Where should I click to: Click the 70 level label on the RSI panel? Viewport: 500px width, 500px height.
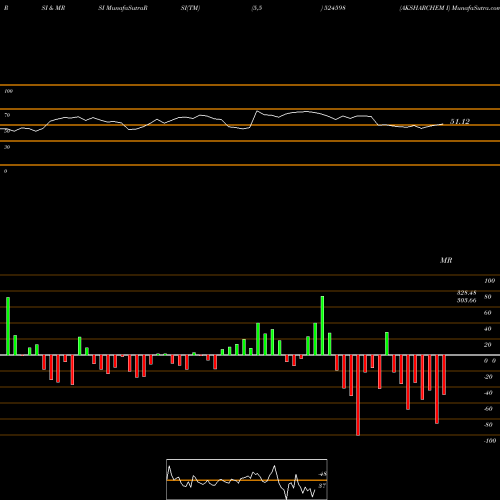[7, 115]
